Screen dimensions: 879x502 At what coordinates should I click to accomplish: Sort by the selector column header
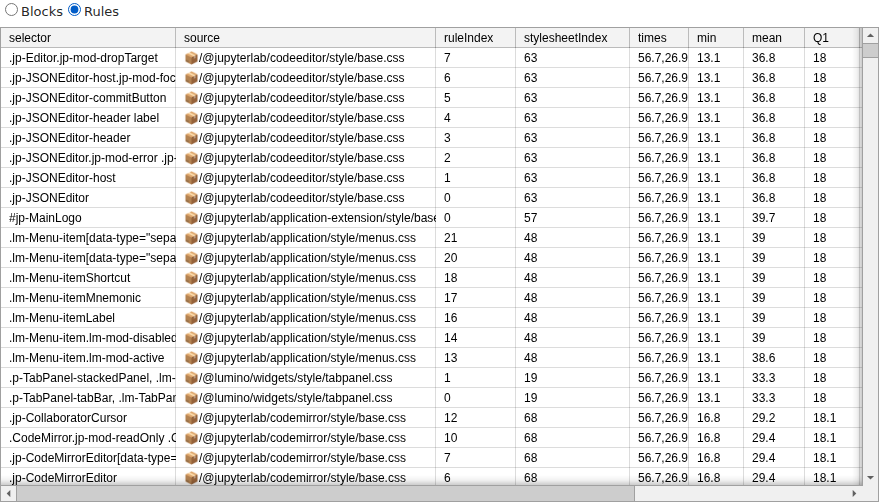pos(88,38)
